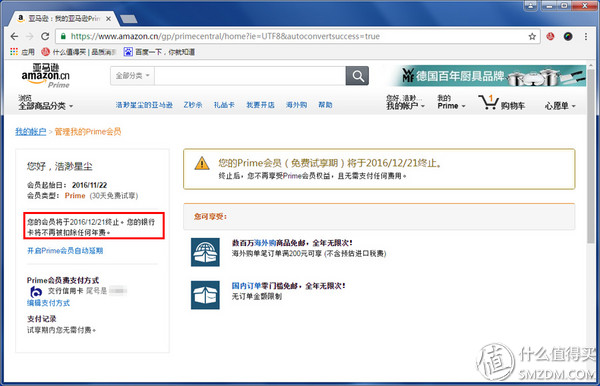Image resolution: width=600 pixels, height=386 pixels.
Task: Open the shopping cart icon
Action: click(x=488, y=102)
